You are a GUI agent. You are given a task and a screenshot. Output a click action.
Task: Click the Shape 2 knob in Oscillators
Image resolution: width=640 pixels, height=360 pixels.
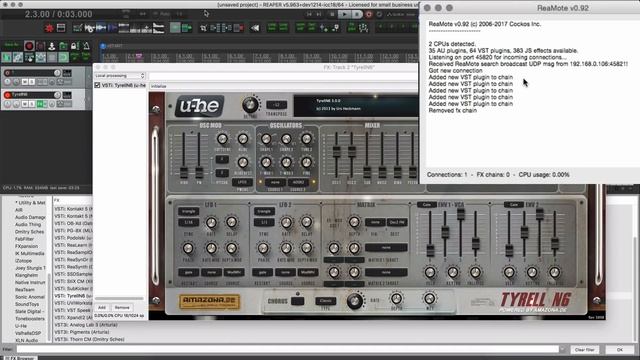[x=286, y=139]
